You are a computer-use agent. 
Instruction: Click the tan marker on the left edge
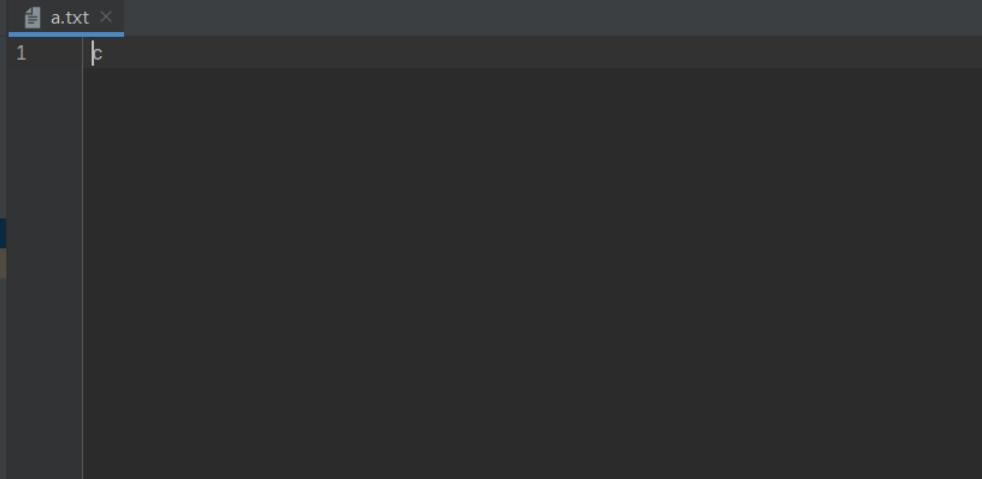(3, 263)
